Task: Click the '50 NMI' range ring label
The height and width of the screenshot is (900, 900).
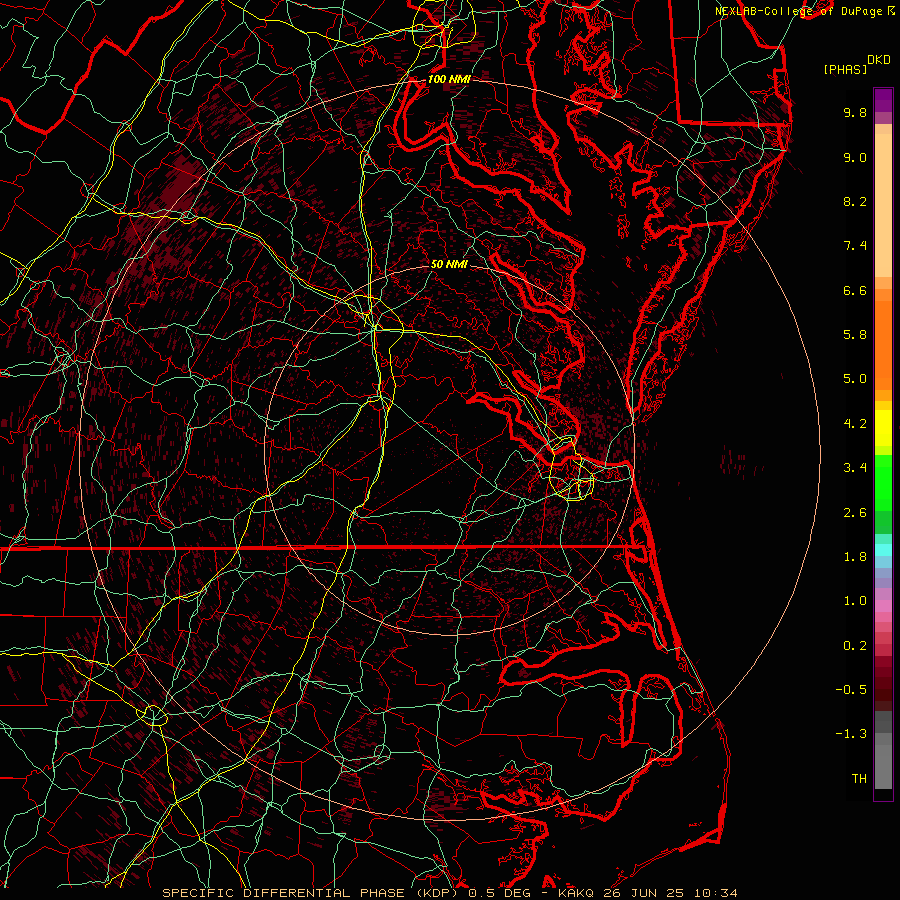Action: click(x=449, y=265)
